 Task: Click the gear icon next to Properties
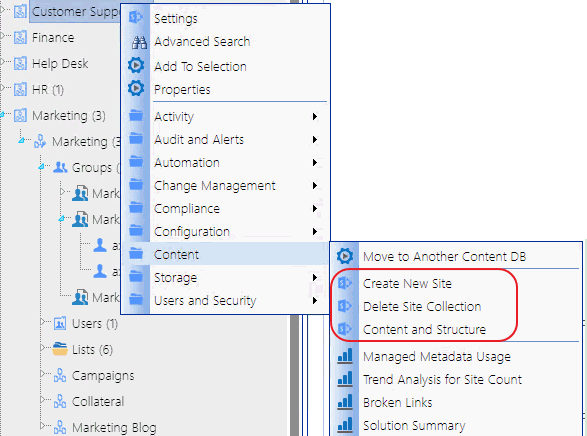click(x=136, y=88)
